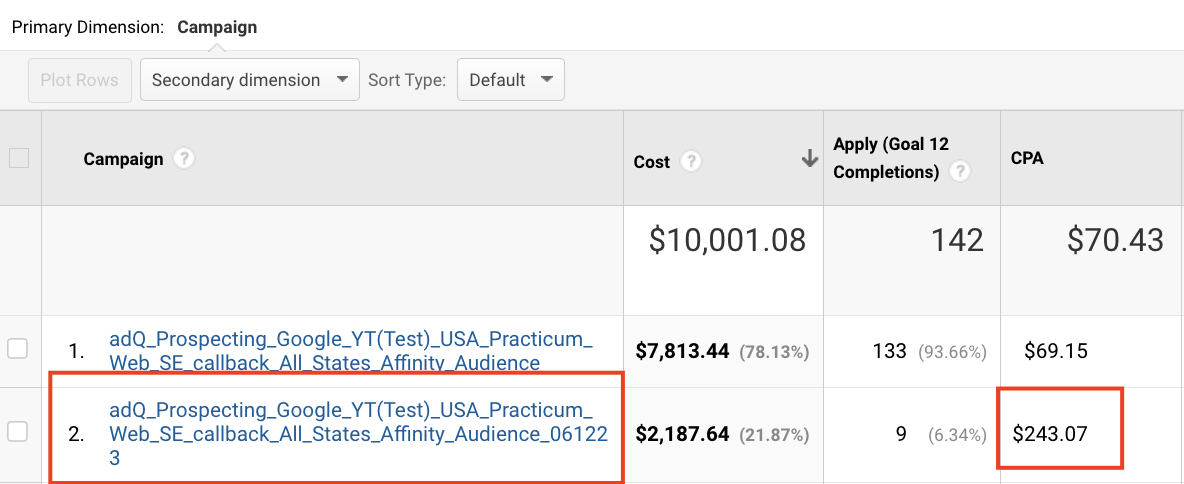Click the total cost $10,001.08 cell
The height and width of the screenshot is (484, 1184).
(x=727, y=240)
